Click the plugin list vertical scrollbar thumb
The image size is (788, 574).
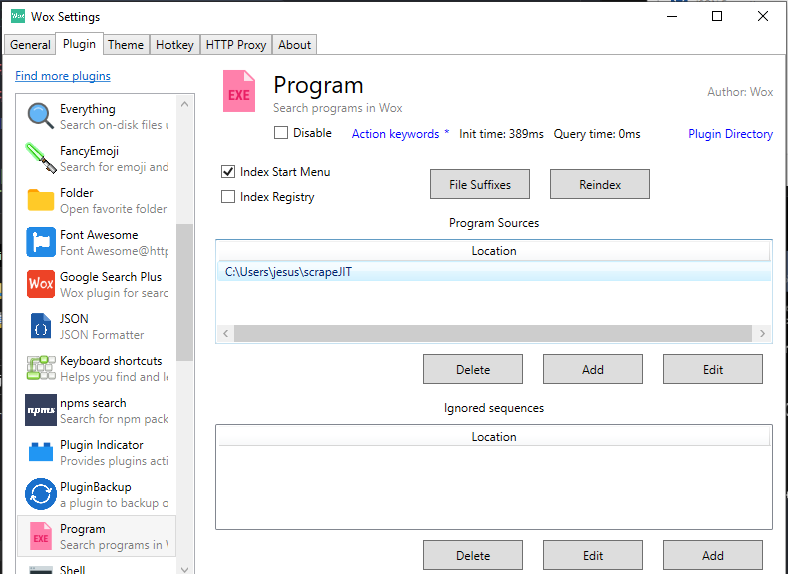(184, 292)
